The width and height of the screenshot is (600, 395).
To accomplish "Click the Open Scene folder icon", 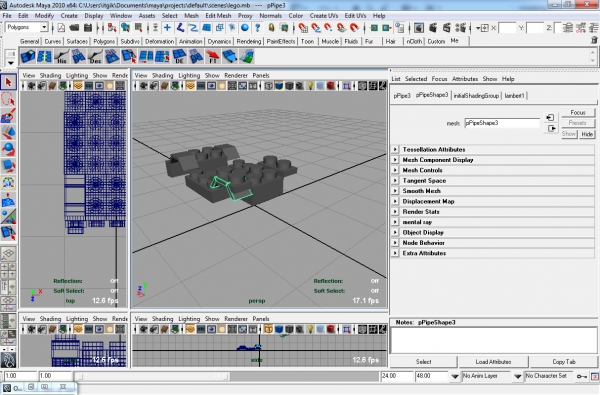I will click(75, 28).
